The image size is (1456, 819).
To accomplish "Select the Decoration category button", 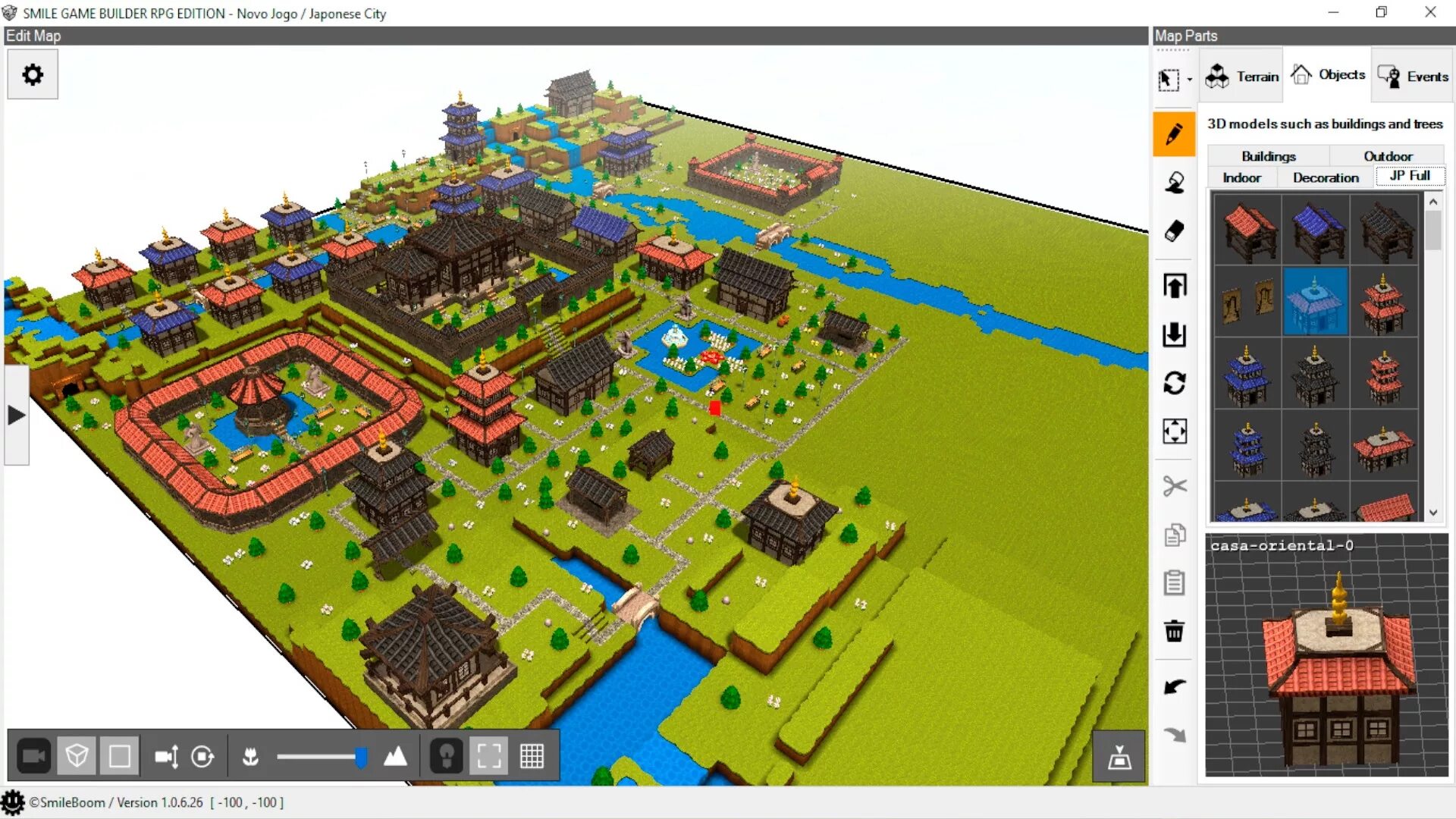I will [1325, 177].
